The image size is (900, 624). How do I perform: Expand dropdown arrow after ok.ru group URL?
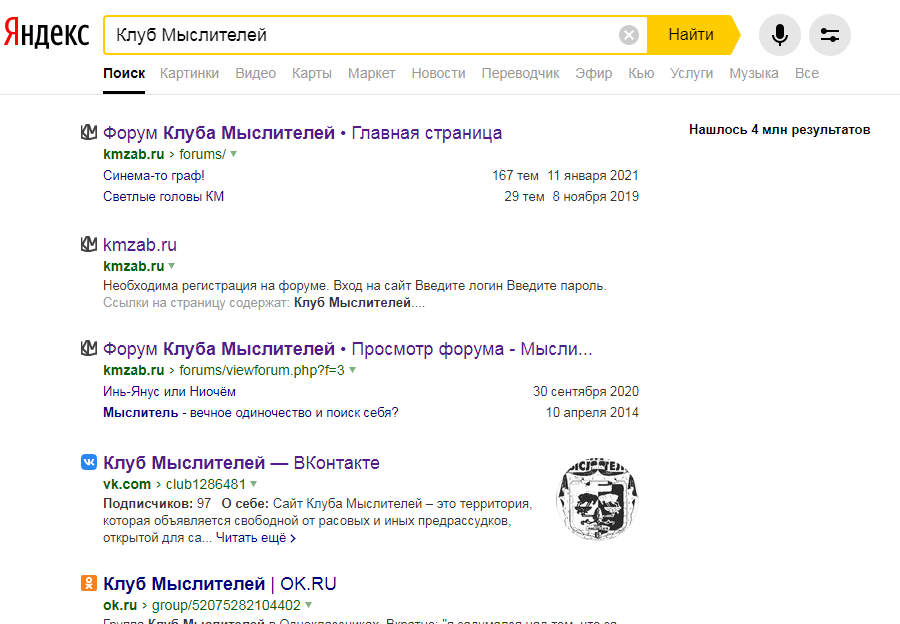(x=309, y=605)
